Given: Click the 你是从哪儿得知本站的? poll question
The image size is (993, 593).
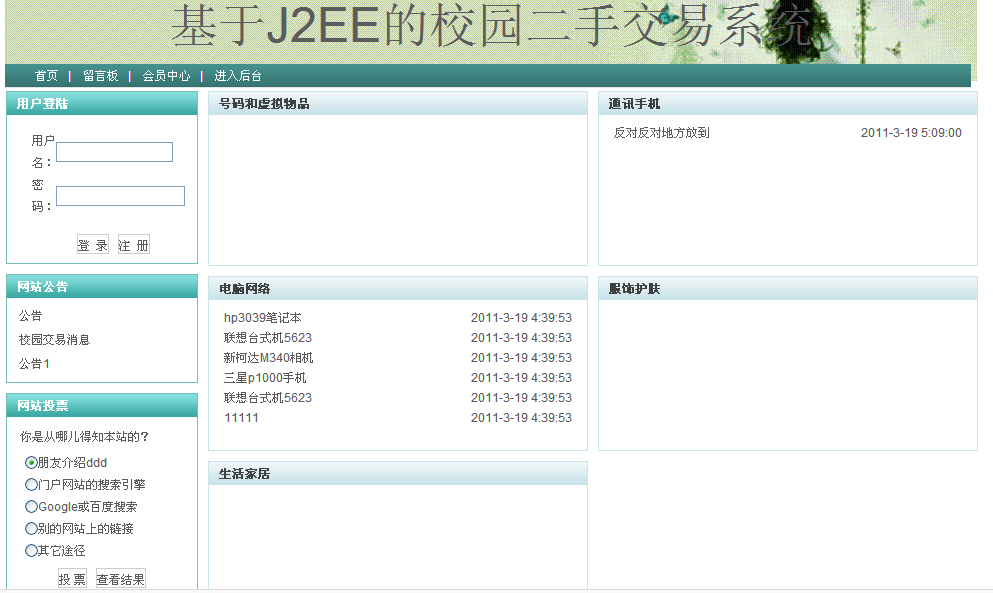Looking at the screenshot, I should coord(84,437).
